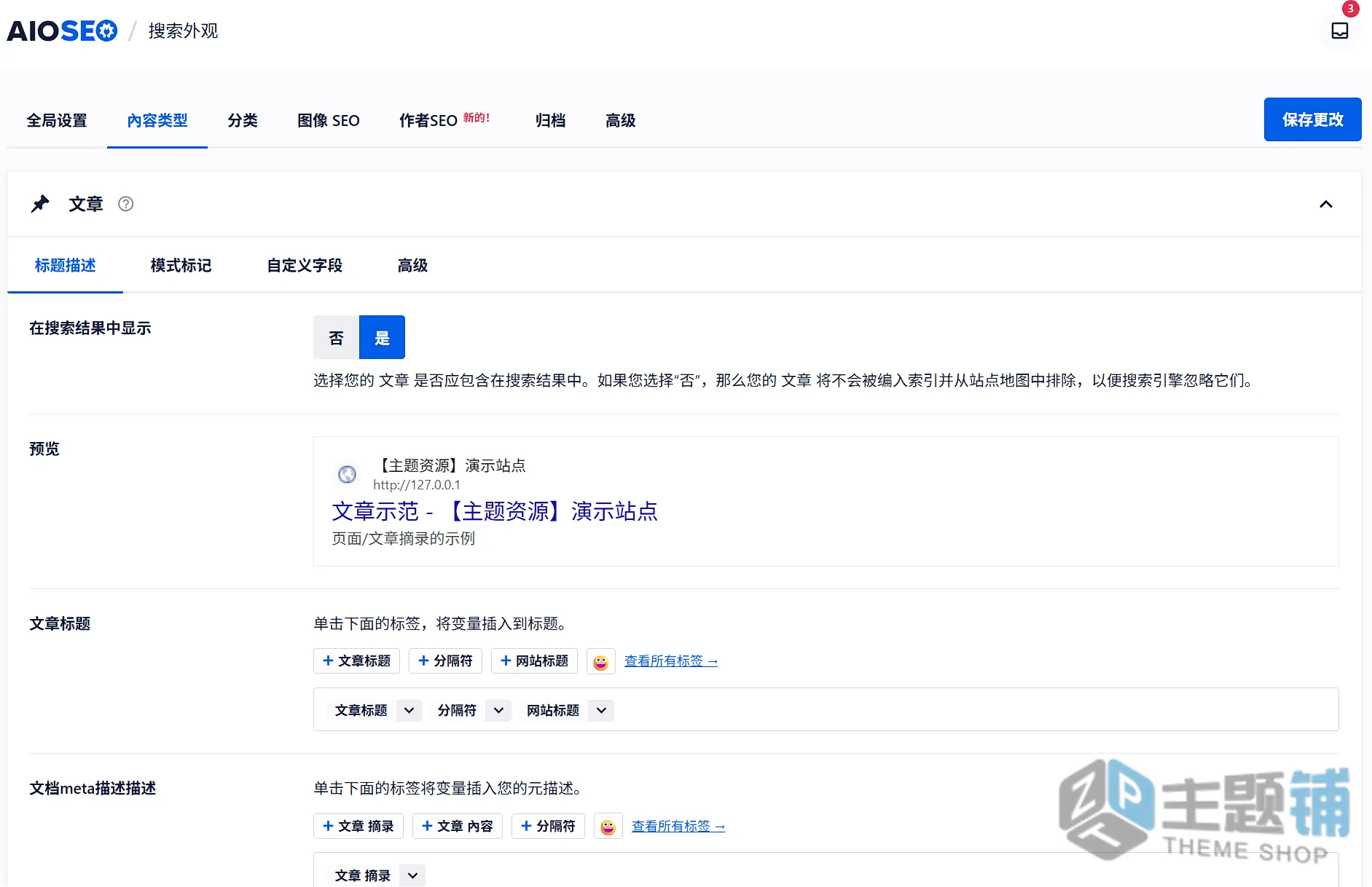Select the 标题描述 sub-tab
1372x887 pixels.
tap(66, 265)
